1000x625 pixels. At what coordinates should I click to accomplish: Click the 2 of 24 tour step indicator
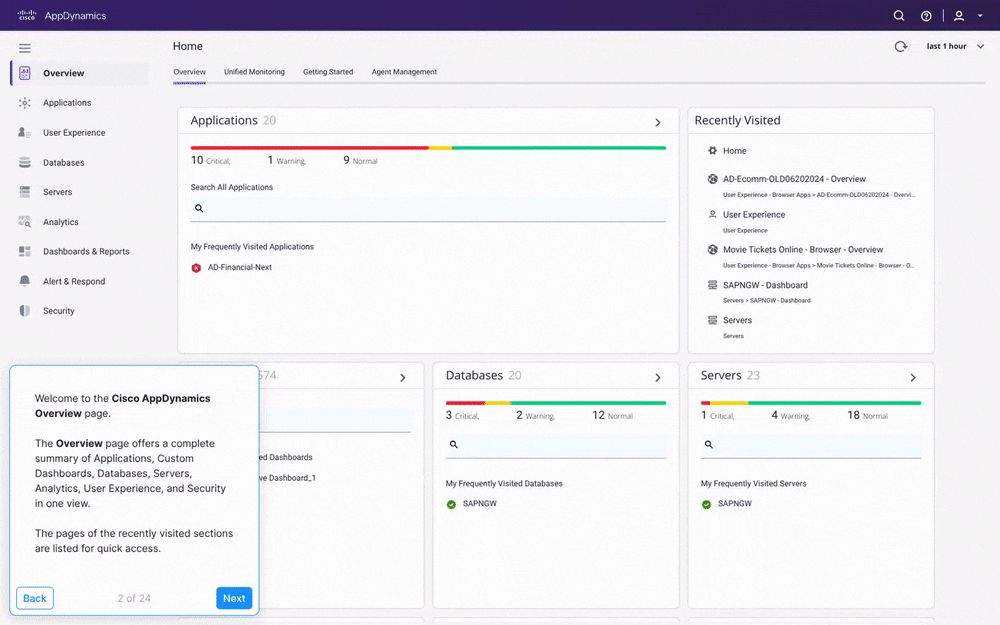point(134,598)
